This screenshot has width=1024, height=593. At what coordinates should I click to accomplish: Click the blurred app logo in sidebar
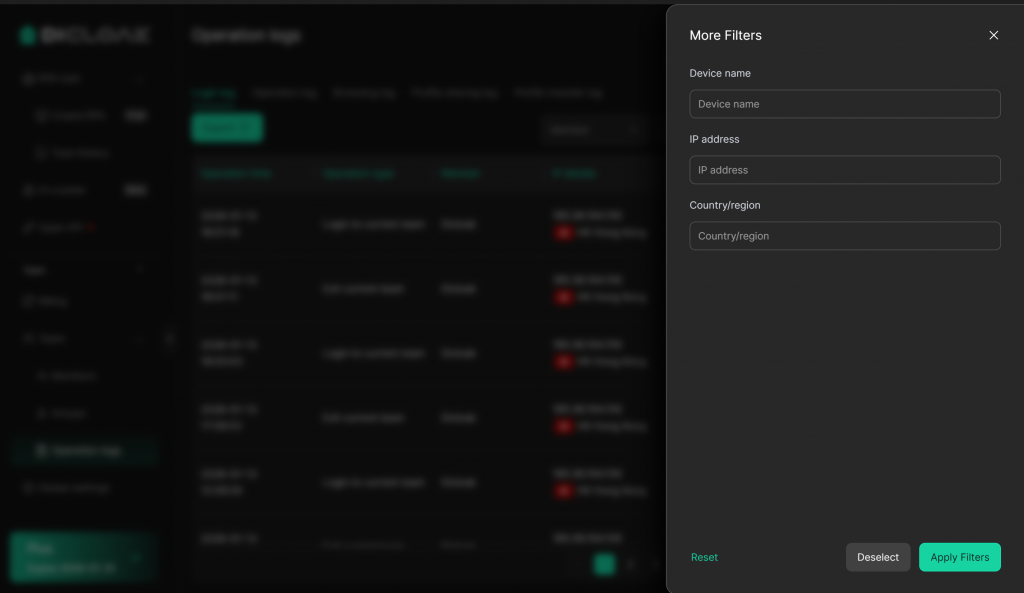[x=84, y=35]
